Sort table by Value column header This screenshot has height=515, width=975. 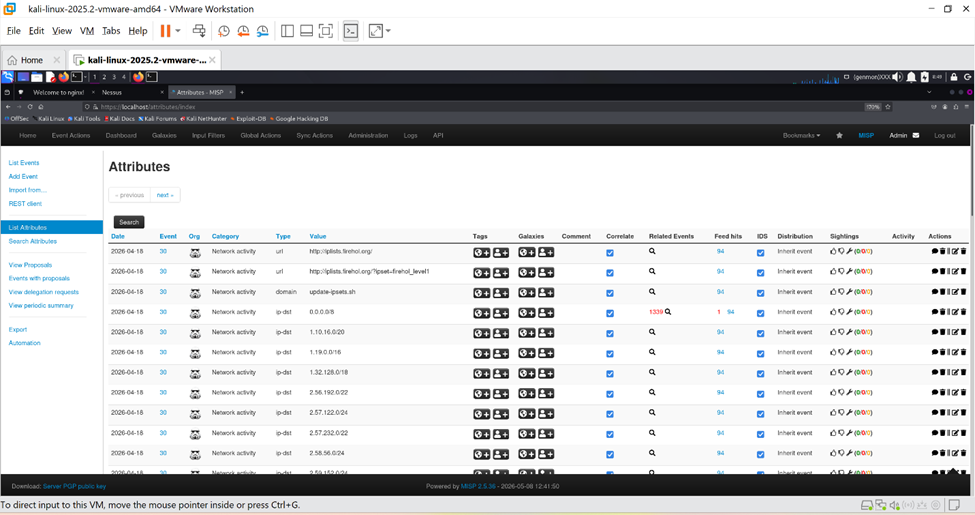click(318, 236)
